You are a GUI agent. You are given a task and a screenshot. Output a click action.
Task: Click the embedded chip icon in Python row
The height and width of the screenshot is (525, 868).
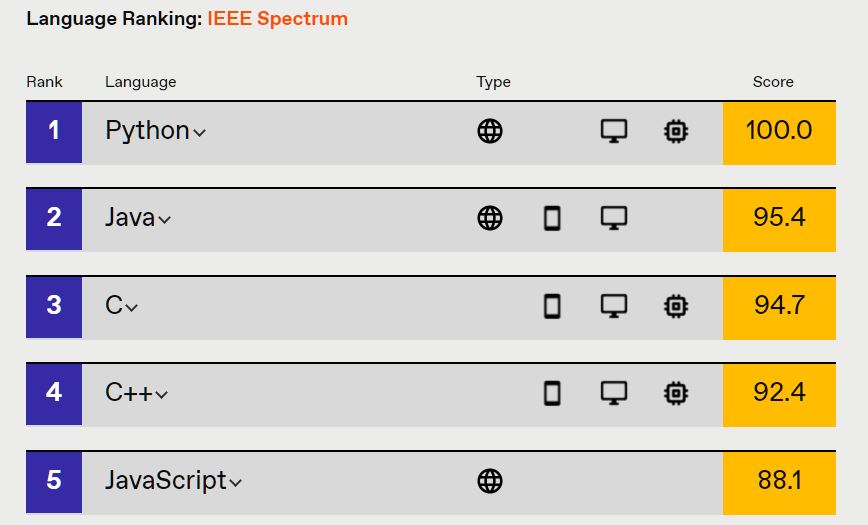click(676, 131)
